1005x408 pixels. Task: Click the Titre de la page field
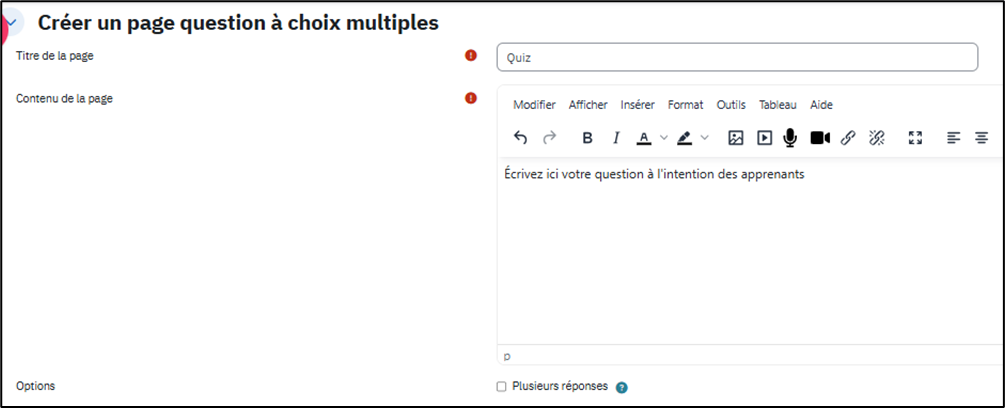[737, 57]
